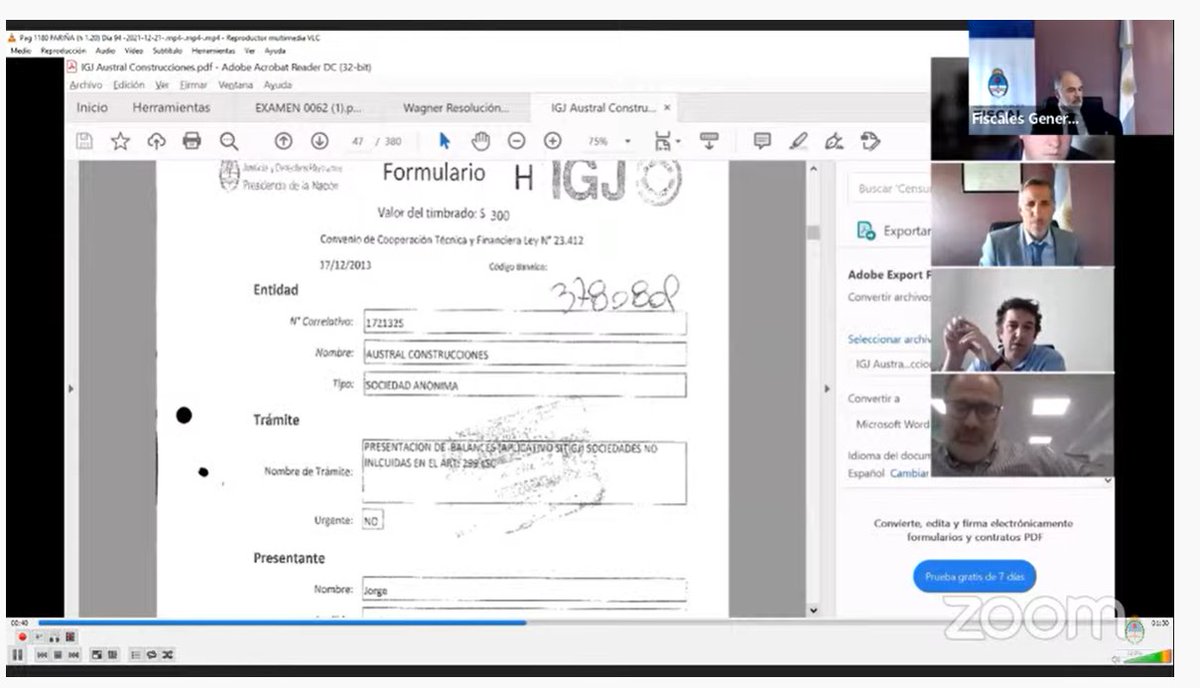
Task: Open Acrobat Ventana menu
Action: (236, 85)
